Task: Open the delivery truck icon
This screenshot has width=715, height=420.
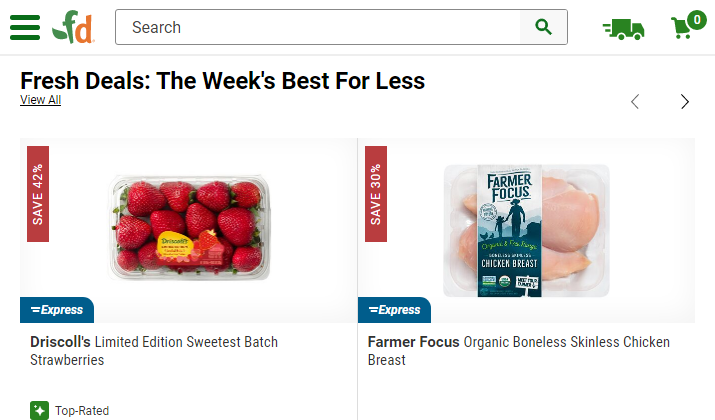Action: pos(623,29)
